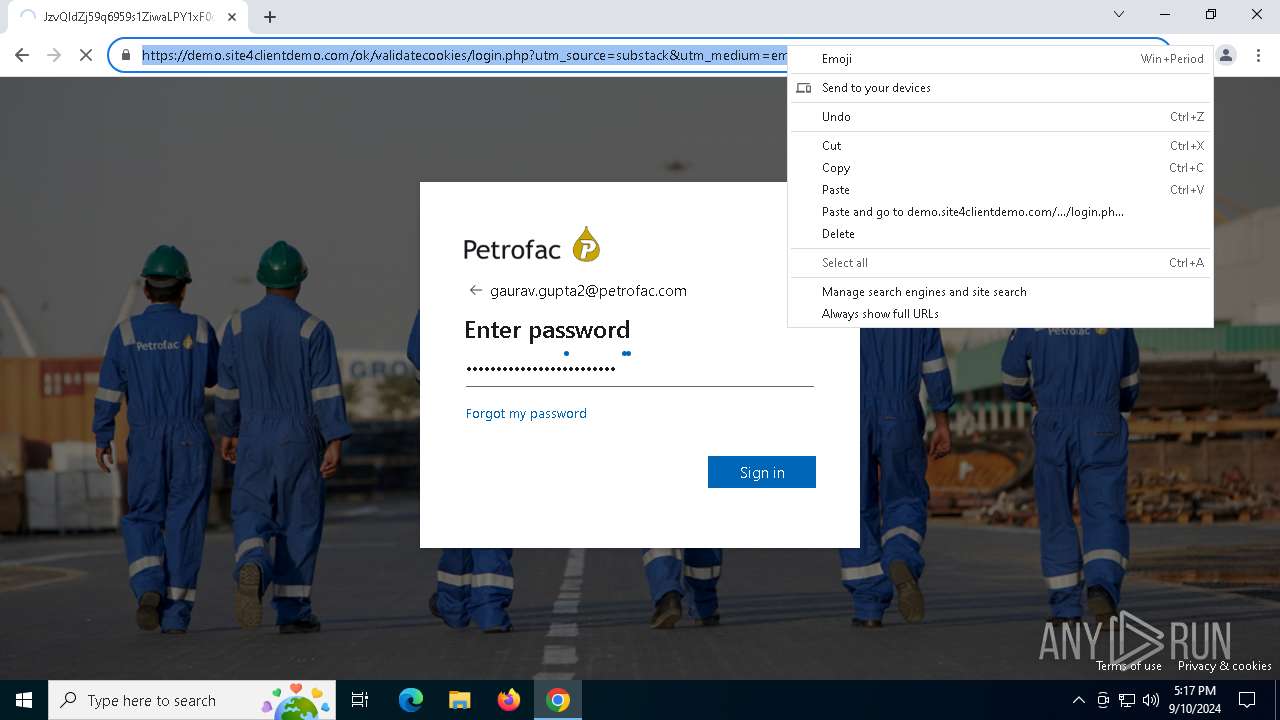
Task: Click the Forgot my password link
Action: [526, 413]
